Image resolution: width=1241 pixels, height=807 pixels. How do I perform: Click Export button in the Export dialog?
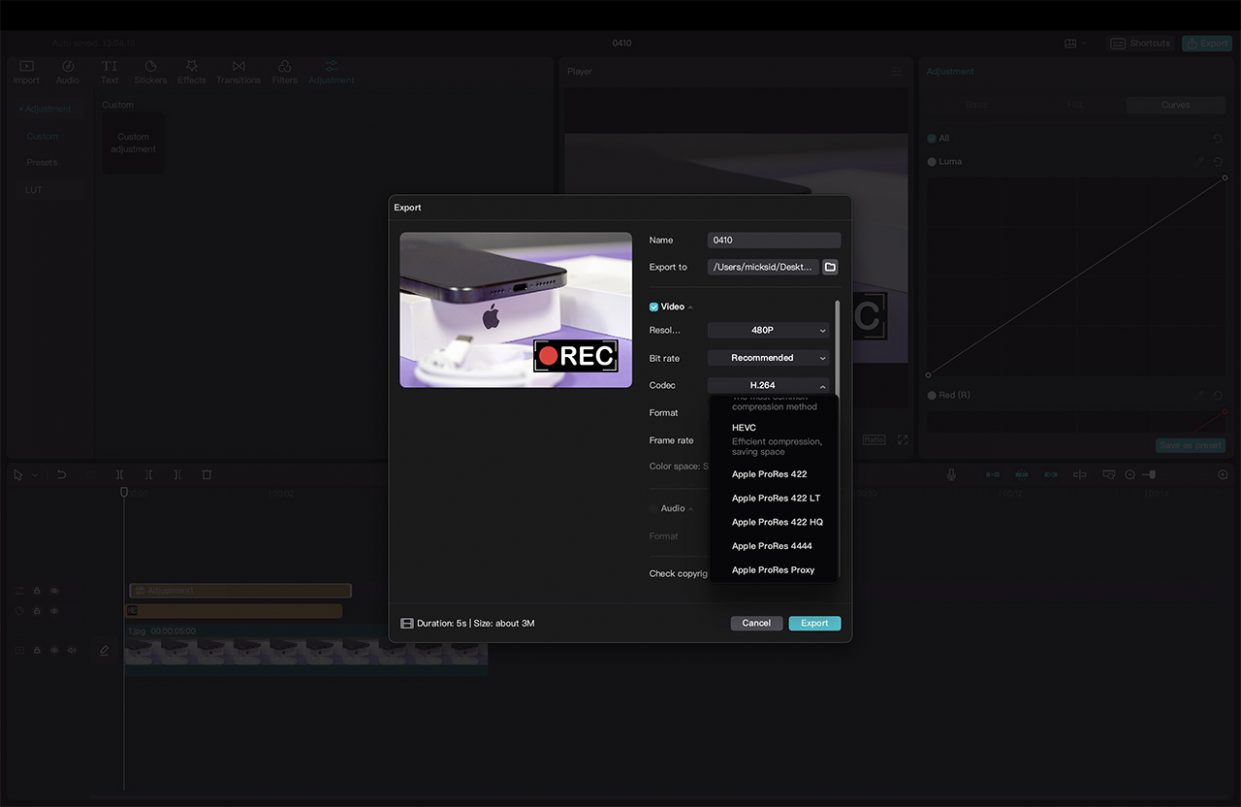pyautogui.click(x=814, y=623)
